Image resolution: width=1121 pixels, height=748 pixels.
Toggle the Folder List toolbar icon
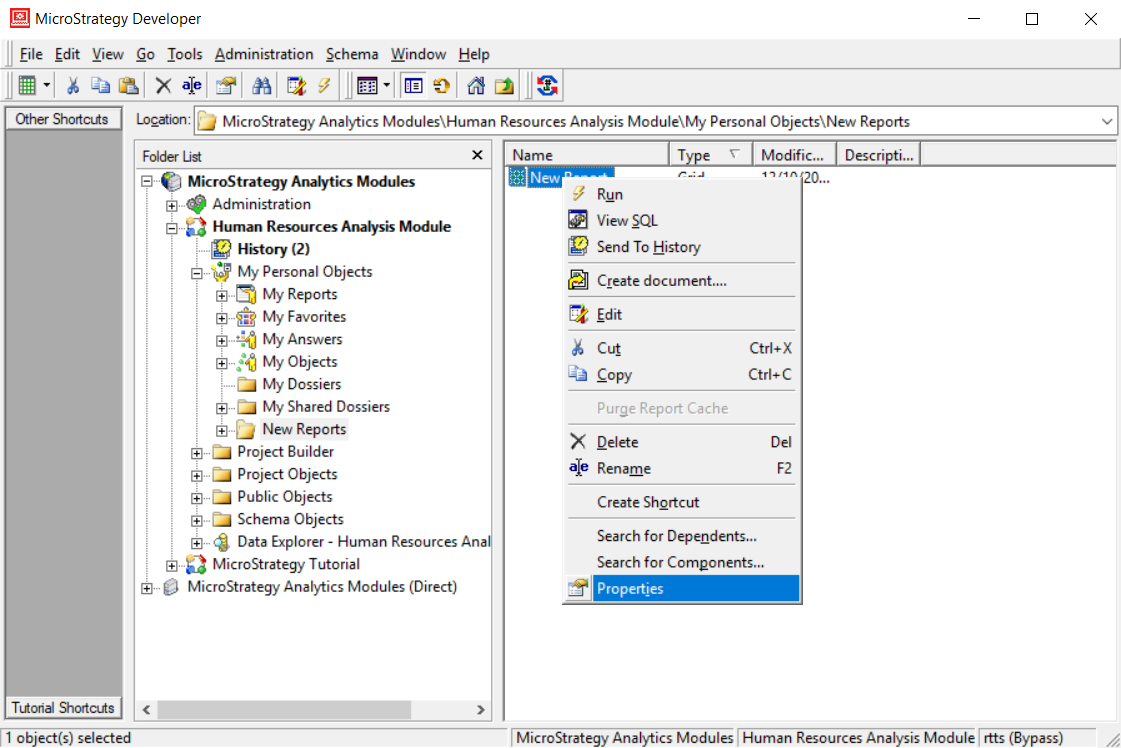[413, 86]
